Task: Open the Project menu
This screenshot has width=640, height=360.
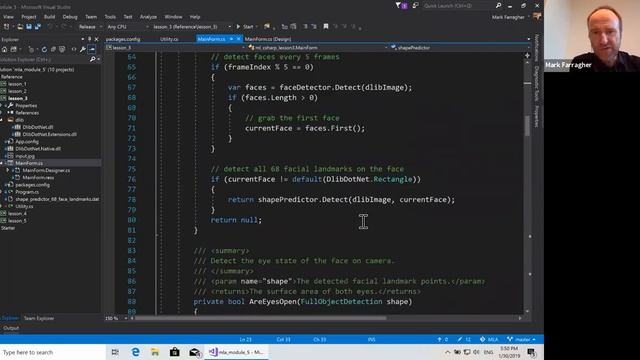Action: point(29,17)
